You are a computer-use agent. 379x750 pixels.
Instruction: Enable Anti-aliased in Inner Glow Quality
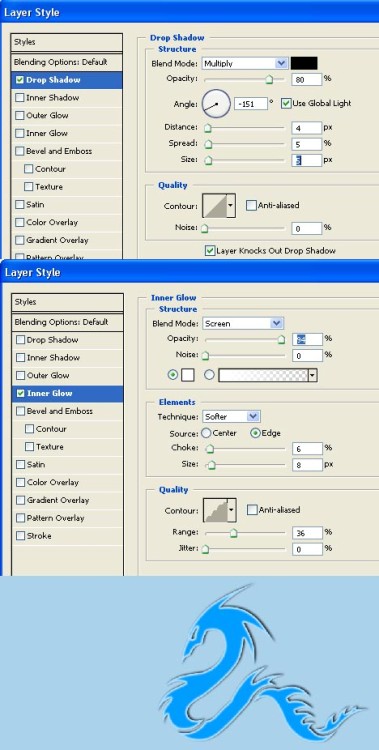click(252, 510)
